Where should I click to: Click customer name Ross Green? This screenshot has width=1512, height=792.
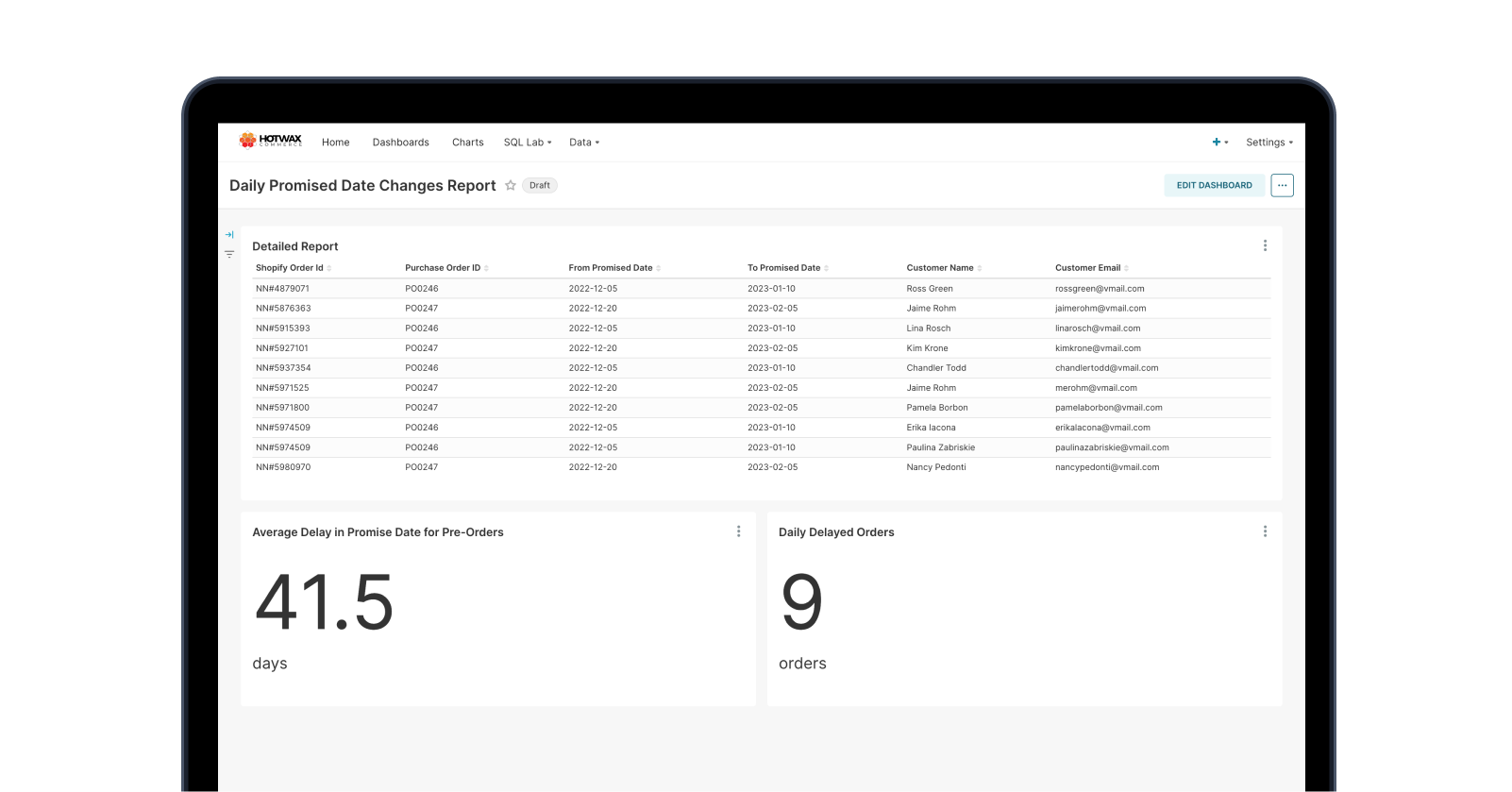930,289
